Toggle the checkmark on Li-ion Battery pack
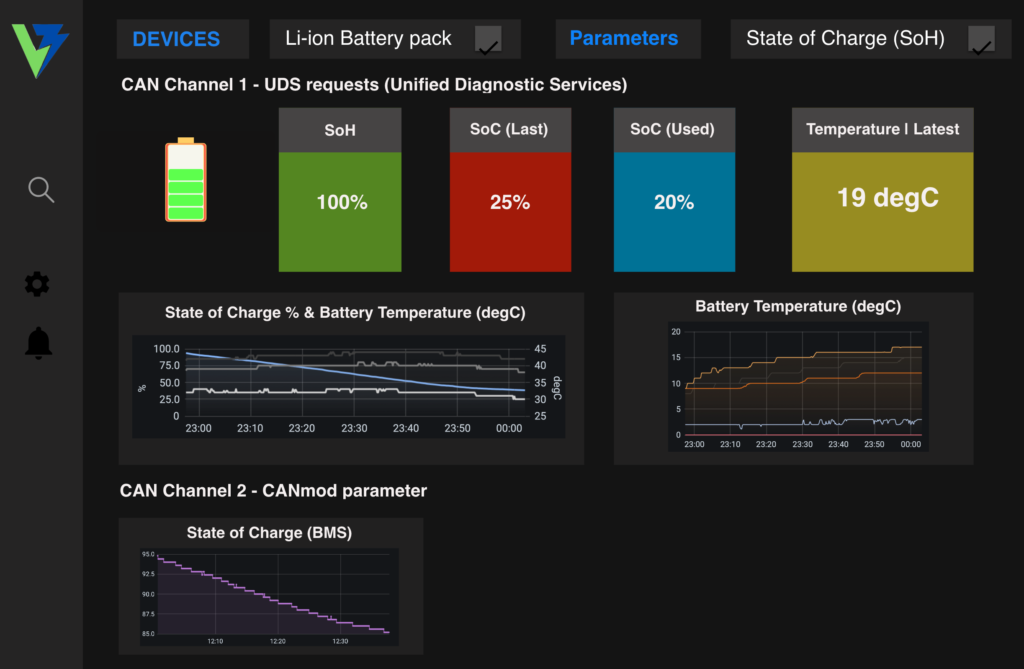 point(487,41)
